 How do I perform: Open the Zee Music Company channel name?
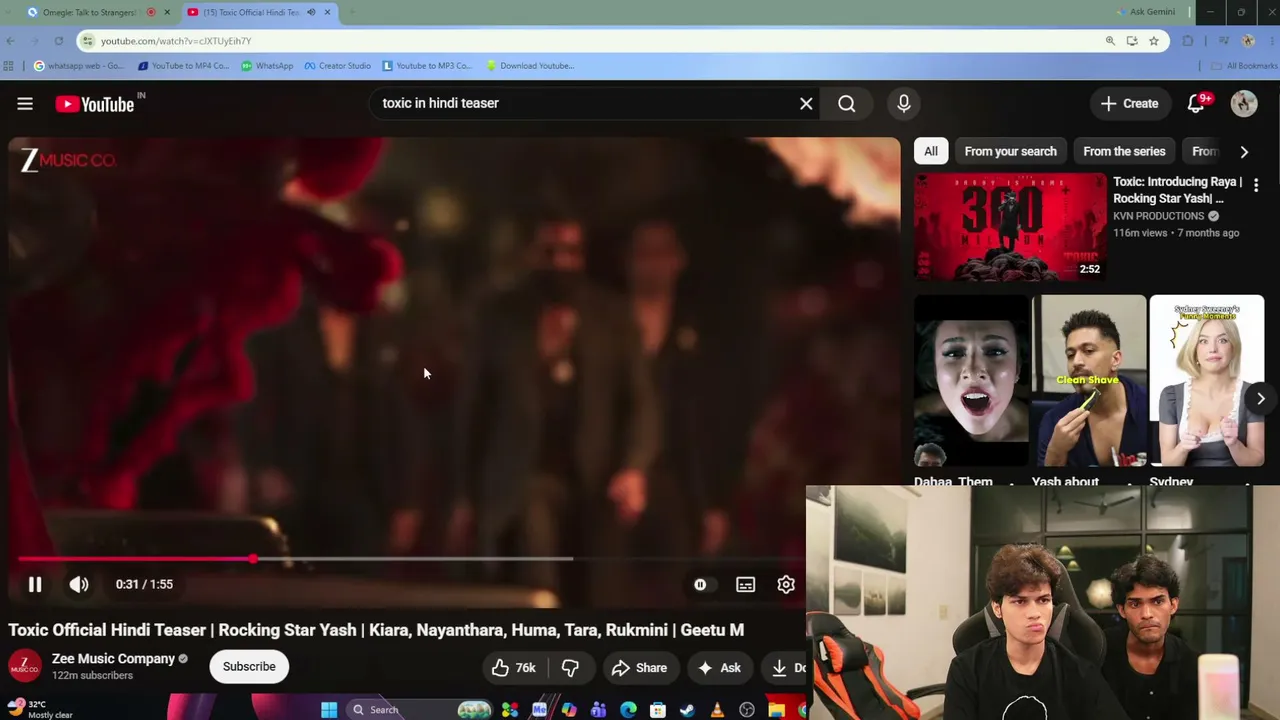coord(113,659)
